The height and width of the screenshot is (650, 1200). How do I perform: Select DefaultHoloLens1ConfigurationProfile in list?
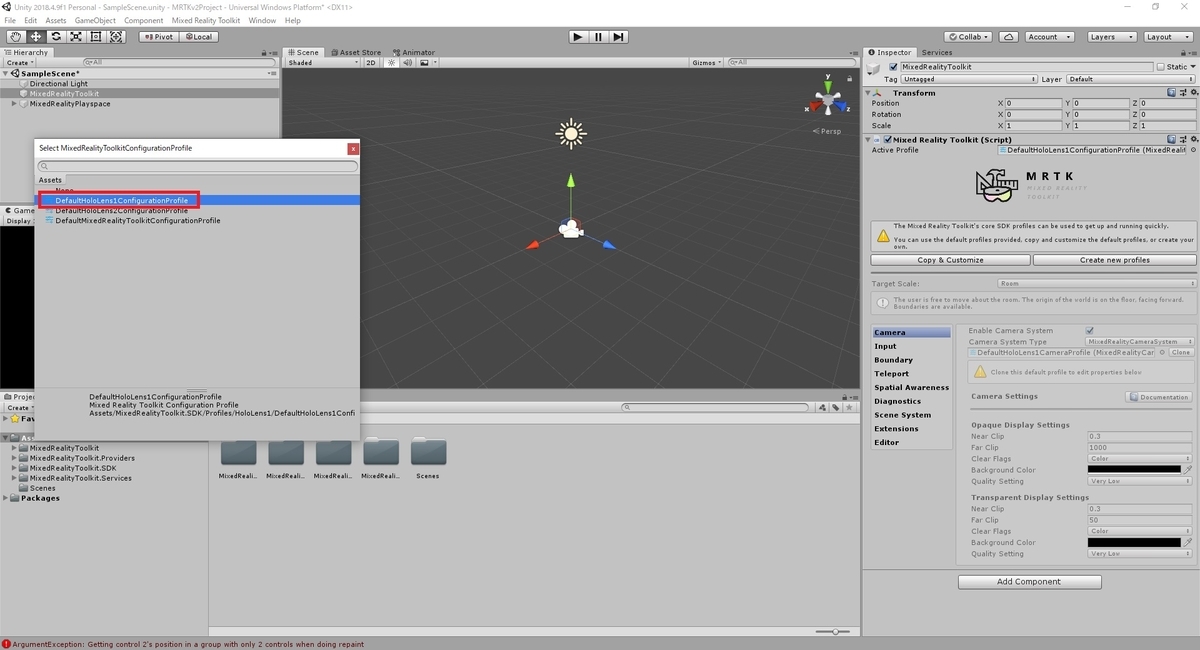tap(121, 200)
